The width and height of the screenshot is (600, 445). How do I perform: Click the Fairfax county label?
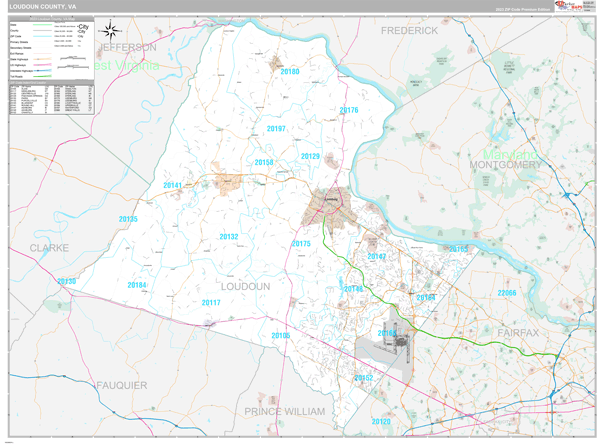517,331
